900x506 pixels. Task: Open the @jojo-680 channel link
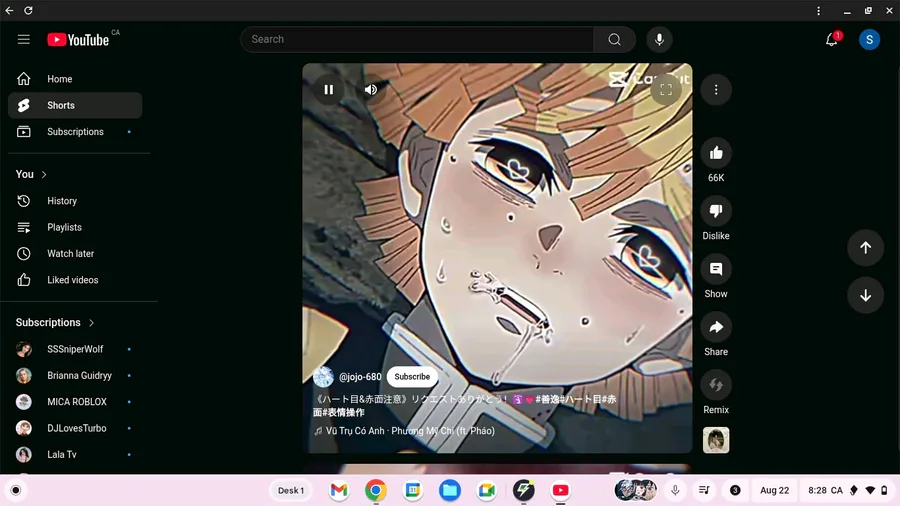point(360,377)
